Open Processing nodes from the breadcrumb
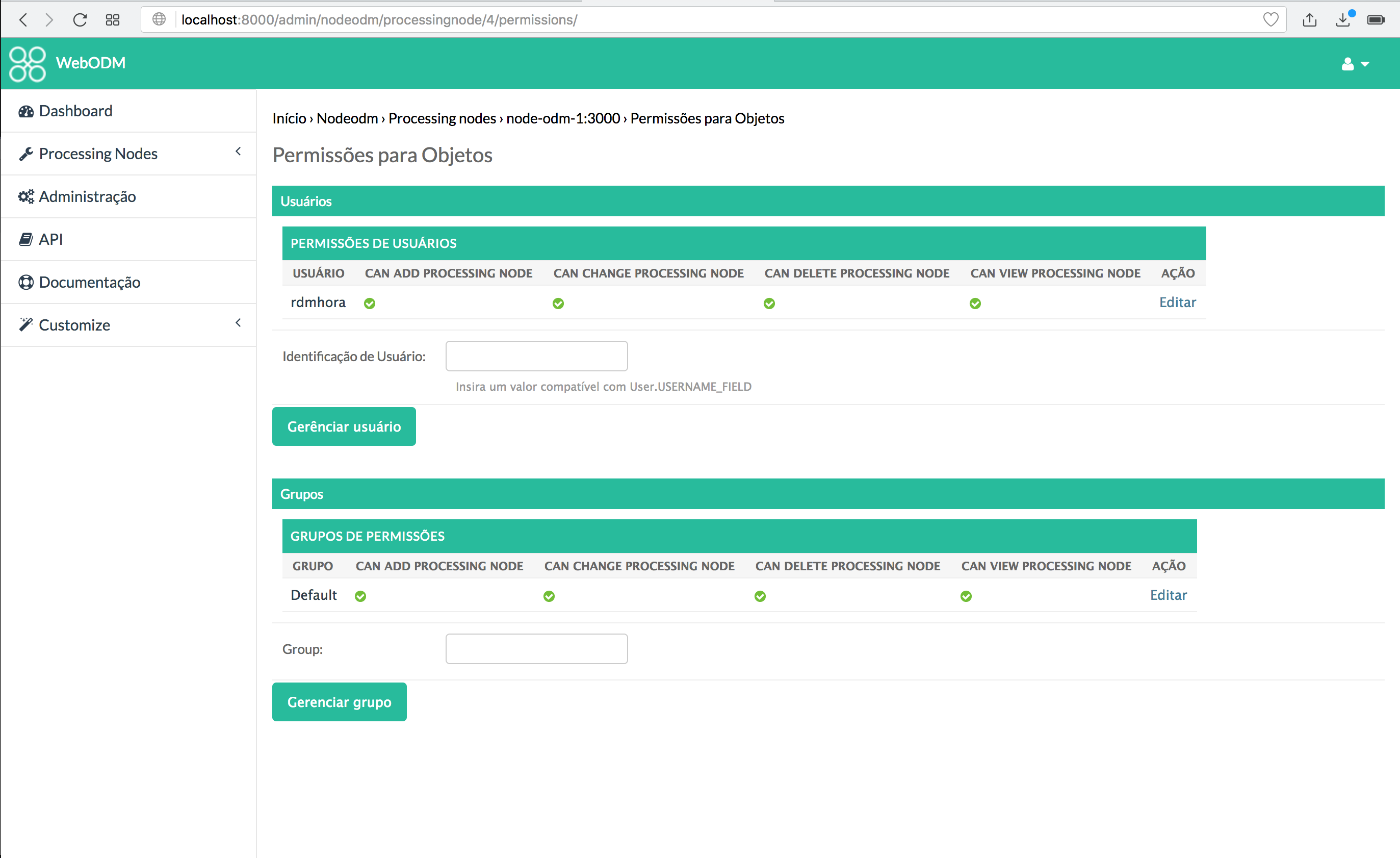Viewport: 1400px width, 858px height. point(443,118)
